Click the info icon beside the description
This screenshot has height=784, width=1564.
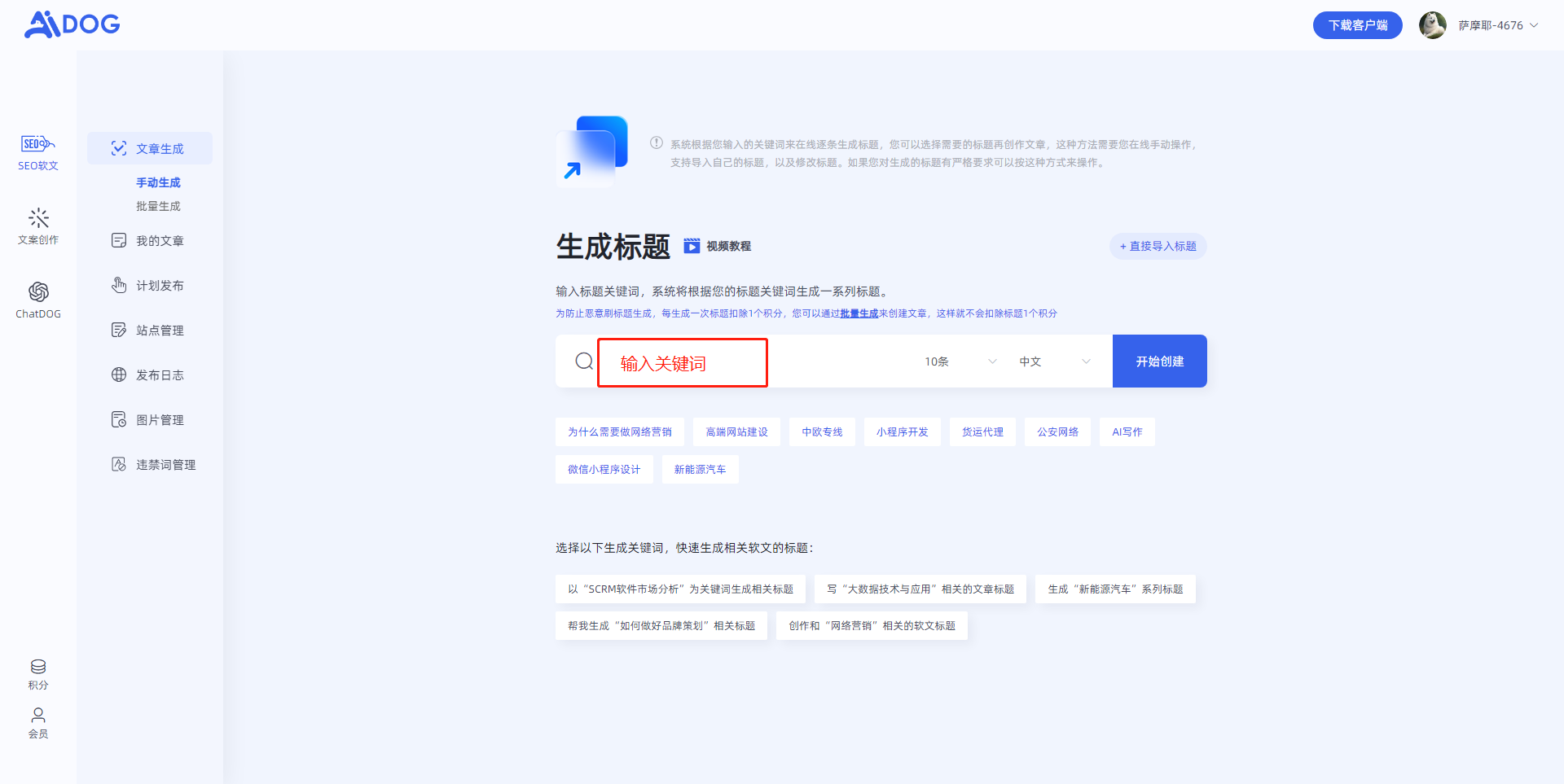pyautogui.click(x=657, y=143)
